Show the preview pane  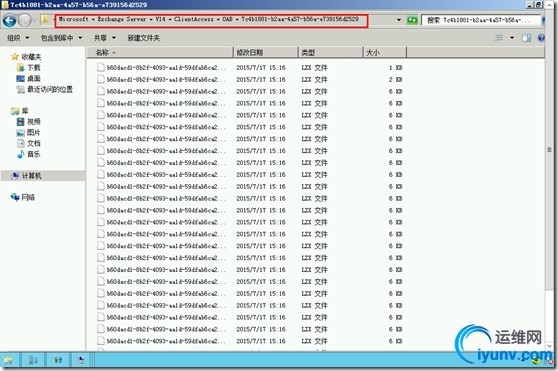pyautogui.click(x=526, y=38)
